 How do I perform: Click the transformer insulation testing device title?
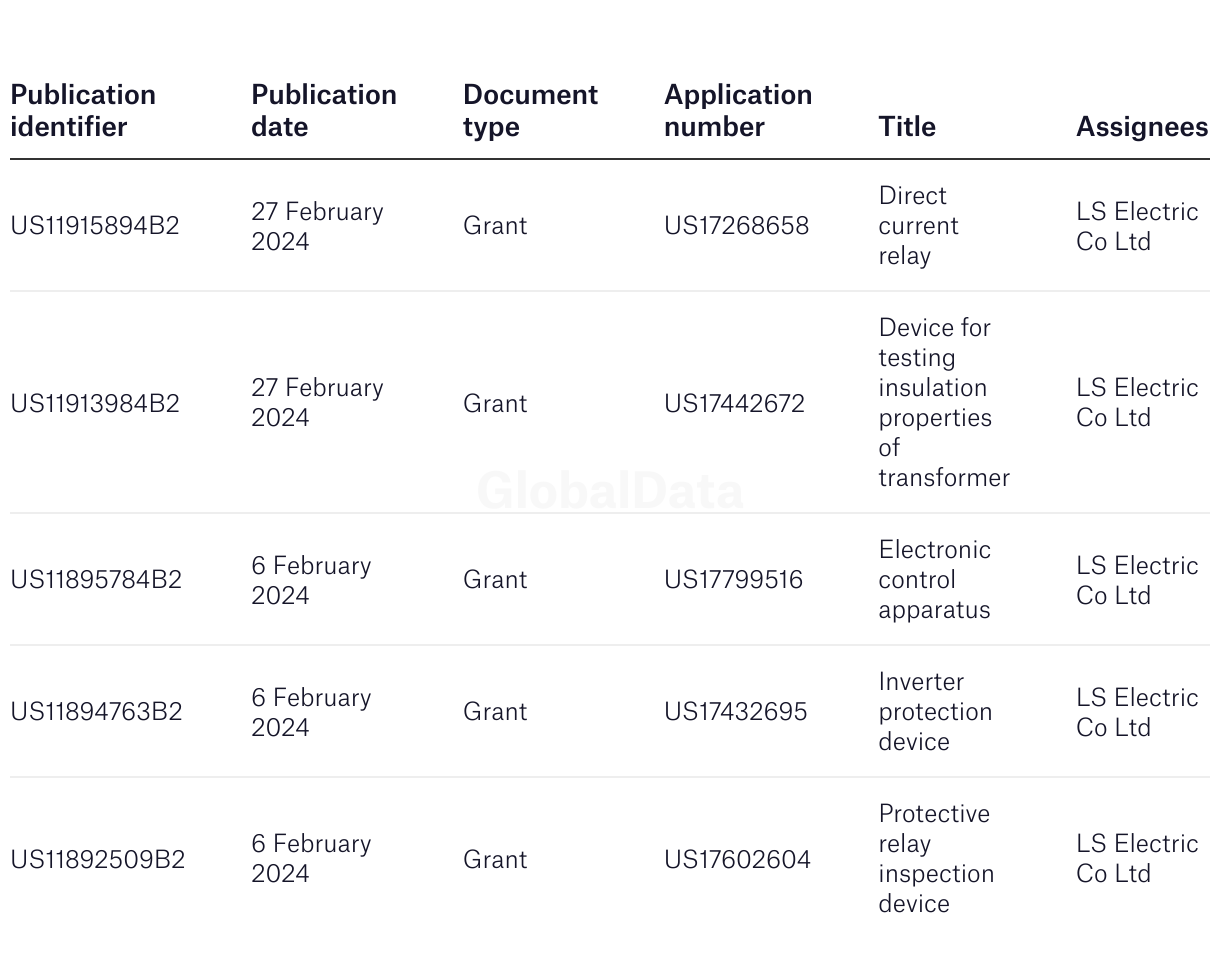click(x=945, y=403)
